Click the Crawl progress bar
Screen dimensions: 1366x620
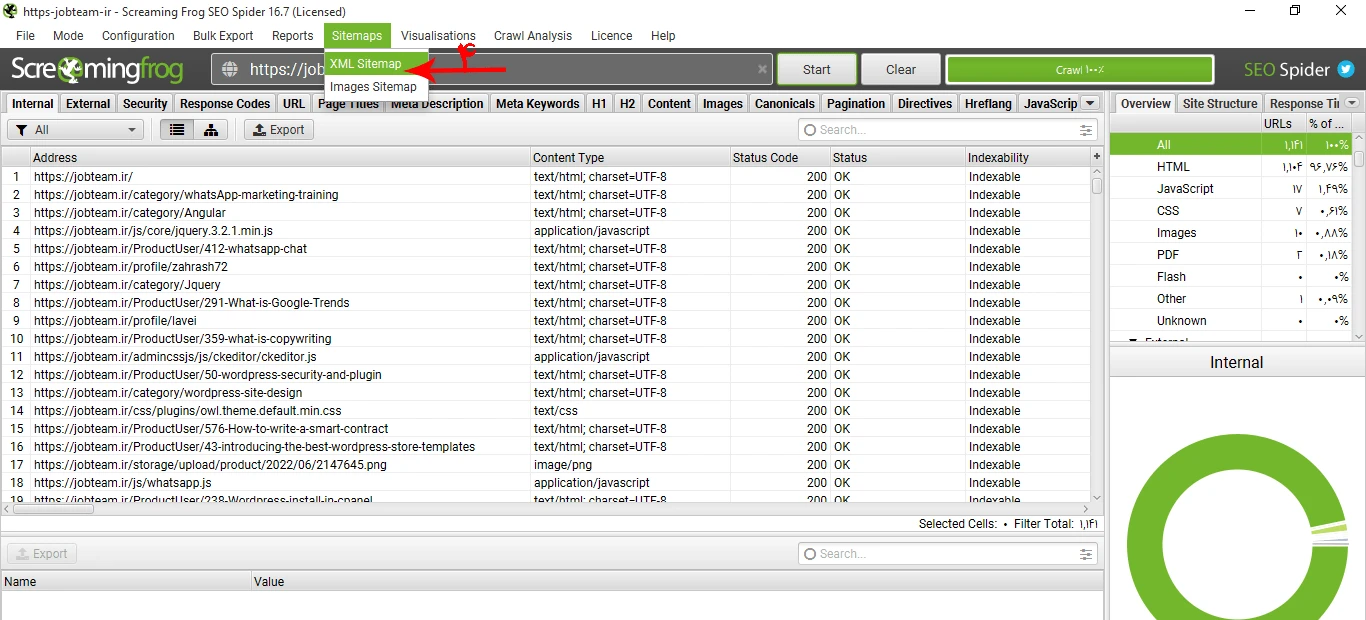[1079, 70]
